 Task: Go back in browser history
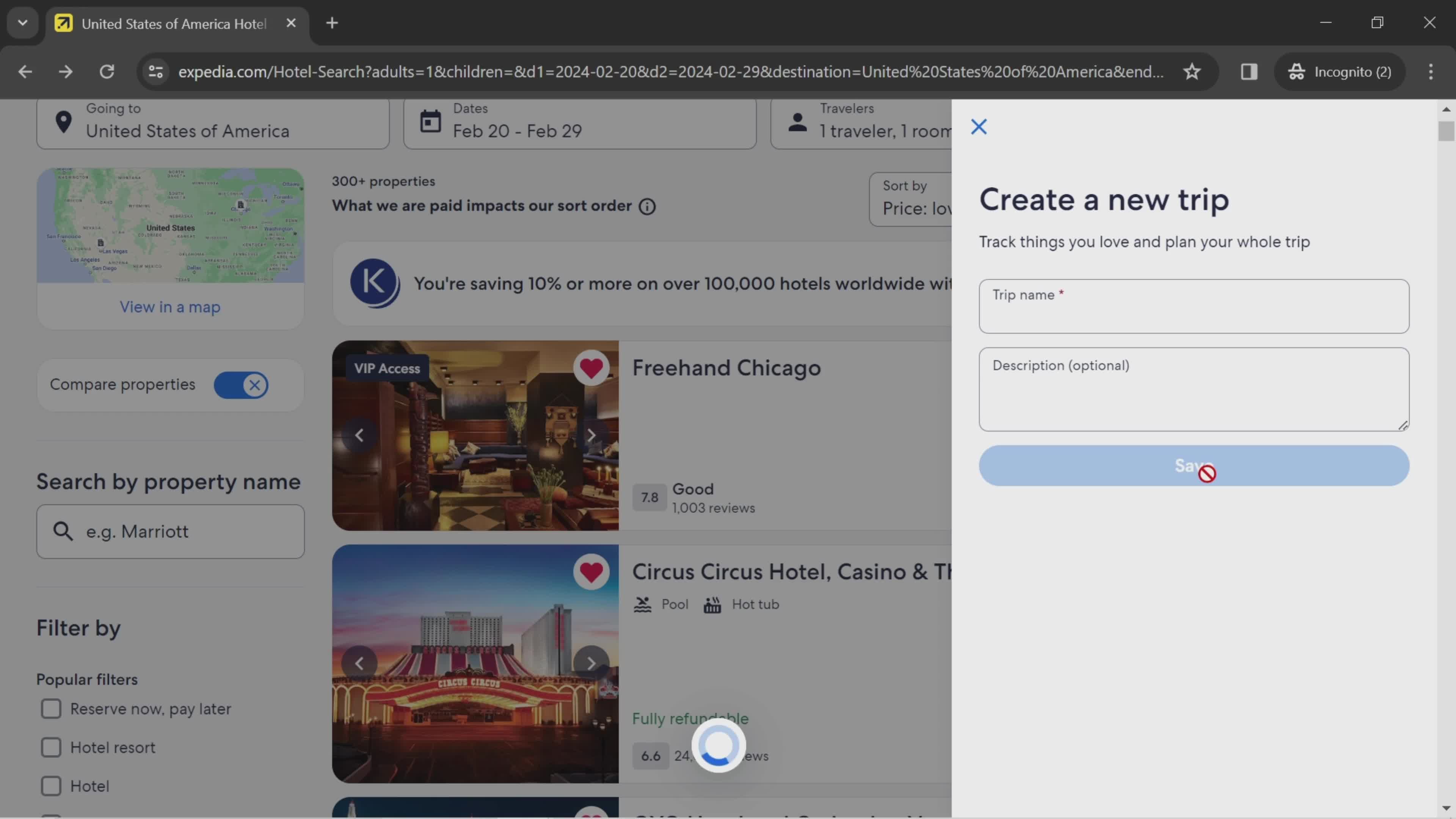[x=25, y=72]
